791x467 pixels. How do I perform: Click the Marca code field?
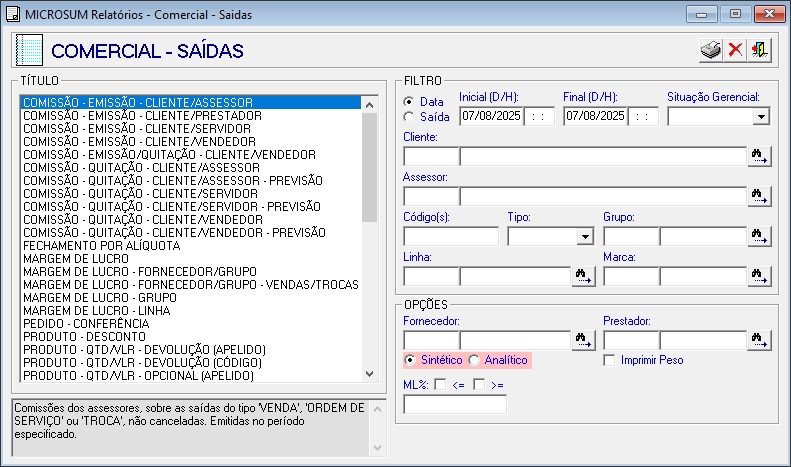pyautogui.click(x=631, y=276)
